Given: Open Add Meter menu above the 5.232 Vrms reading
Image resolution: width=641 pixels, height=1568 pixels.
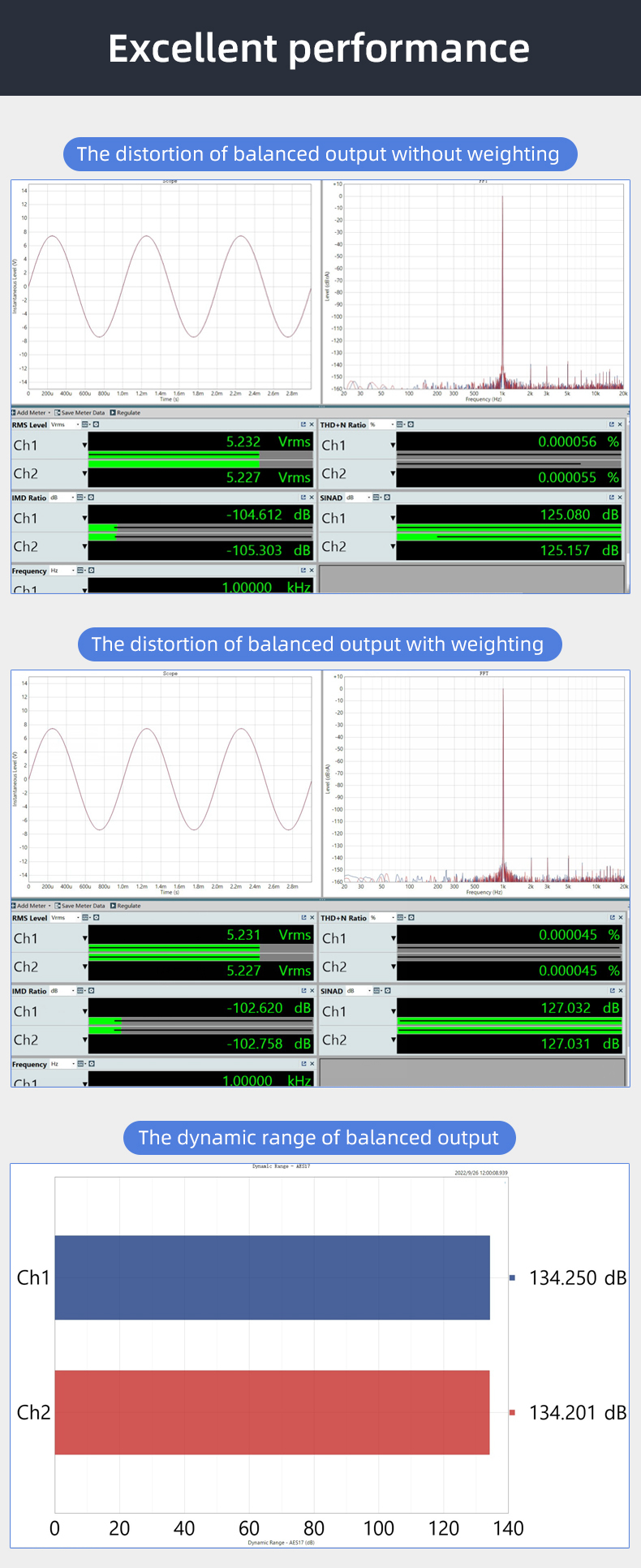Looking at the screenshot, I should tap(31, 413).
